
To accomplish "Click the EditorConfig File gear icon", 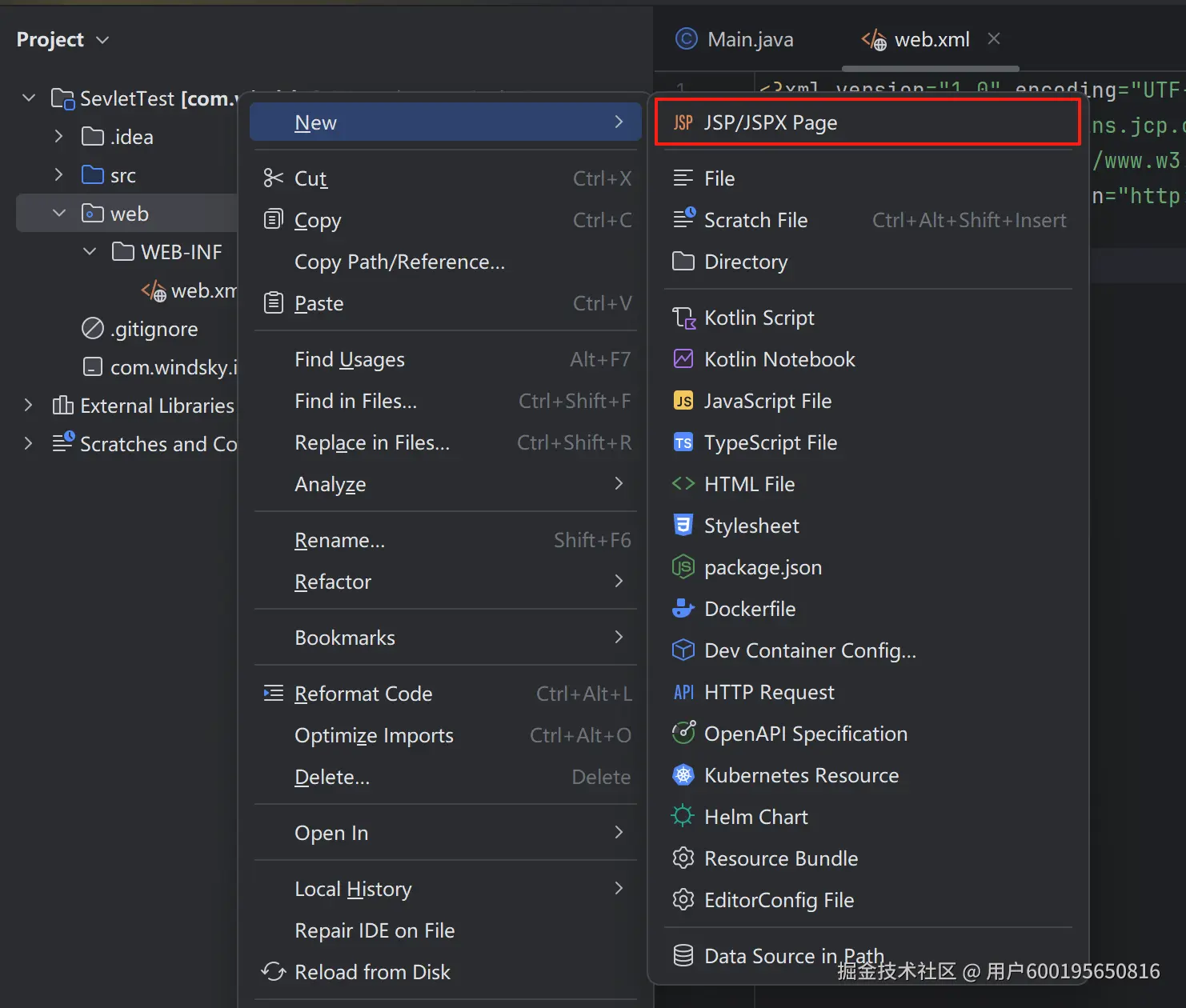I will point(683,900).
